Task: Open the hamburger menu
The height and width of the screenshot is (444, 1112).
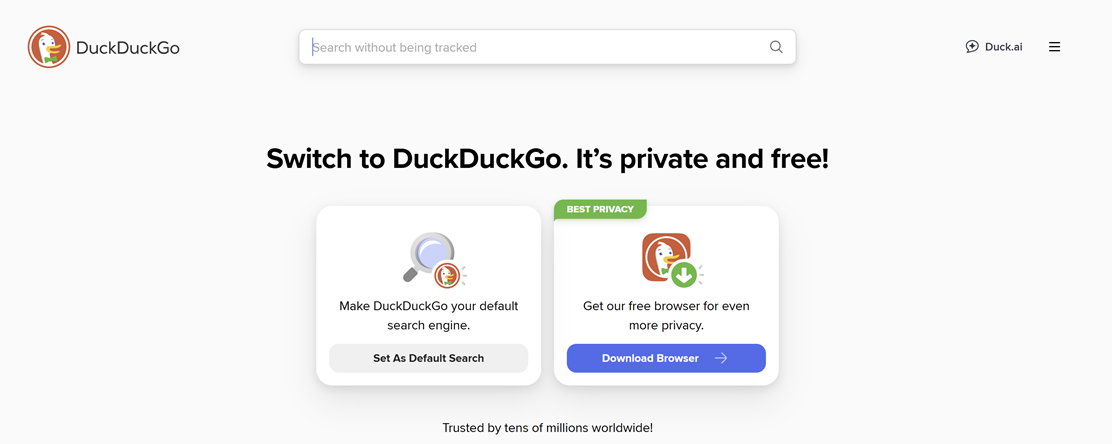Action: 1054,47
